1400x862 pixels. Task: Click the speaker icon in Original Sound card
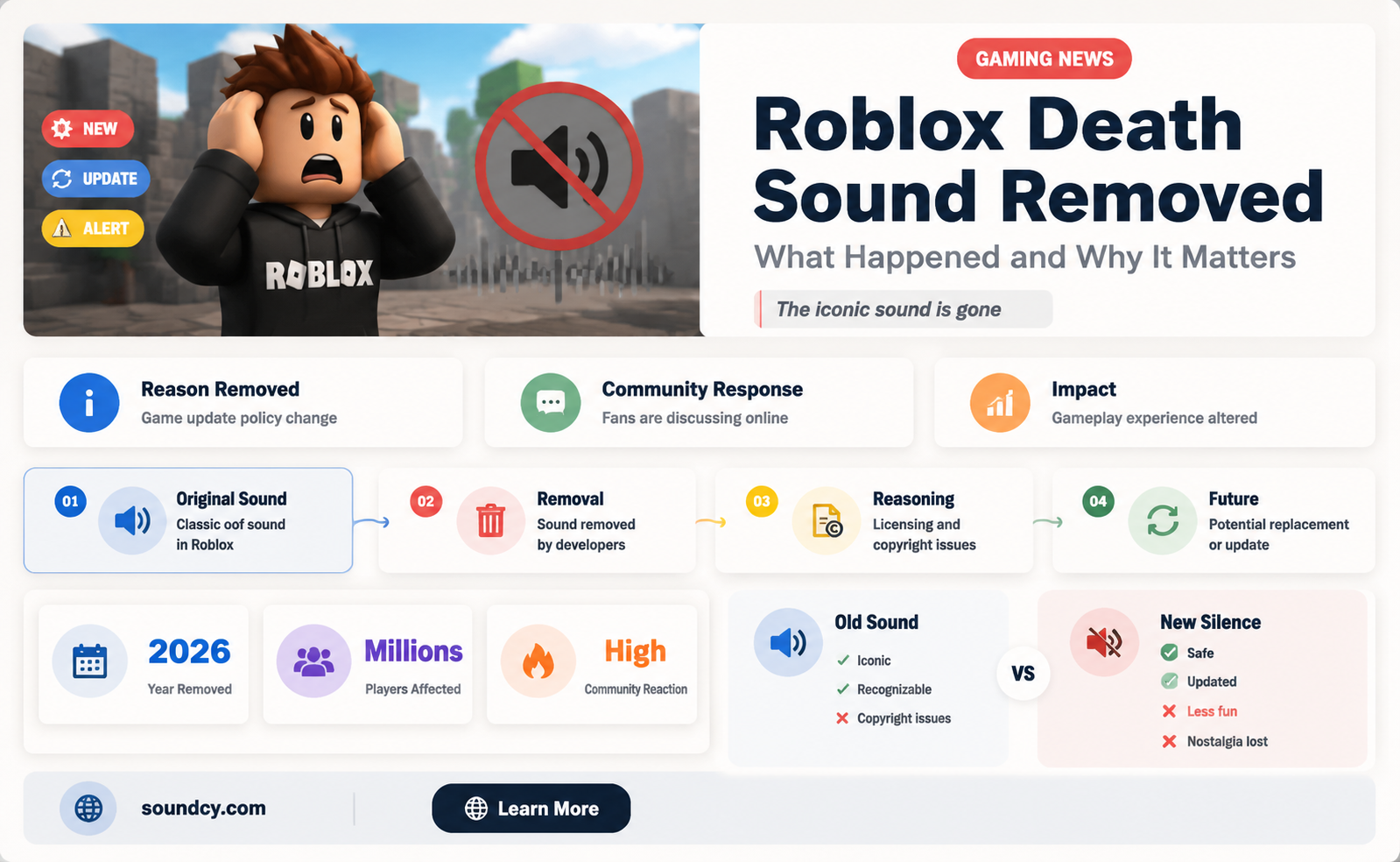coord(132,520)
